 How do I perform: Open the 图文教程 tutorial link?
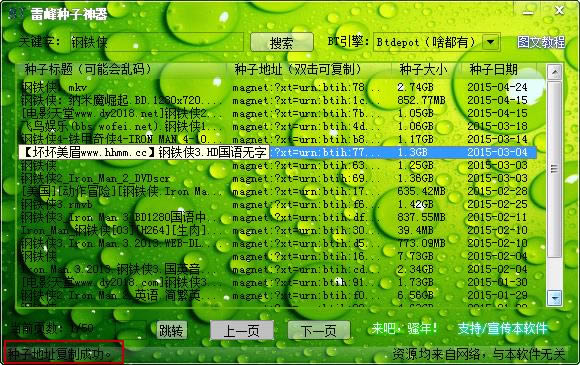click(541, 42)
